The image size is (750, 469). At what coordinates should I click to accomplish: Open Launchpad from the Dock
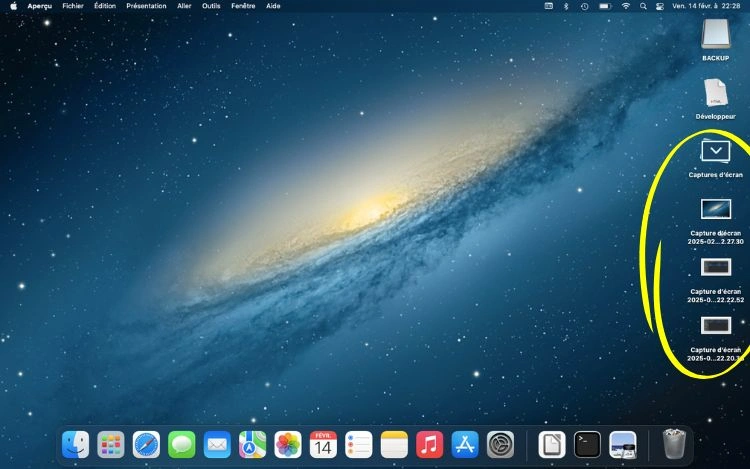[x=111, y=444]
